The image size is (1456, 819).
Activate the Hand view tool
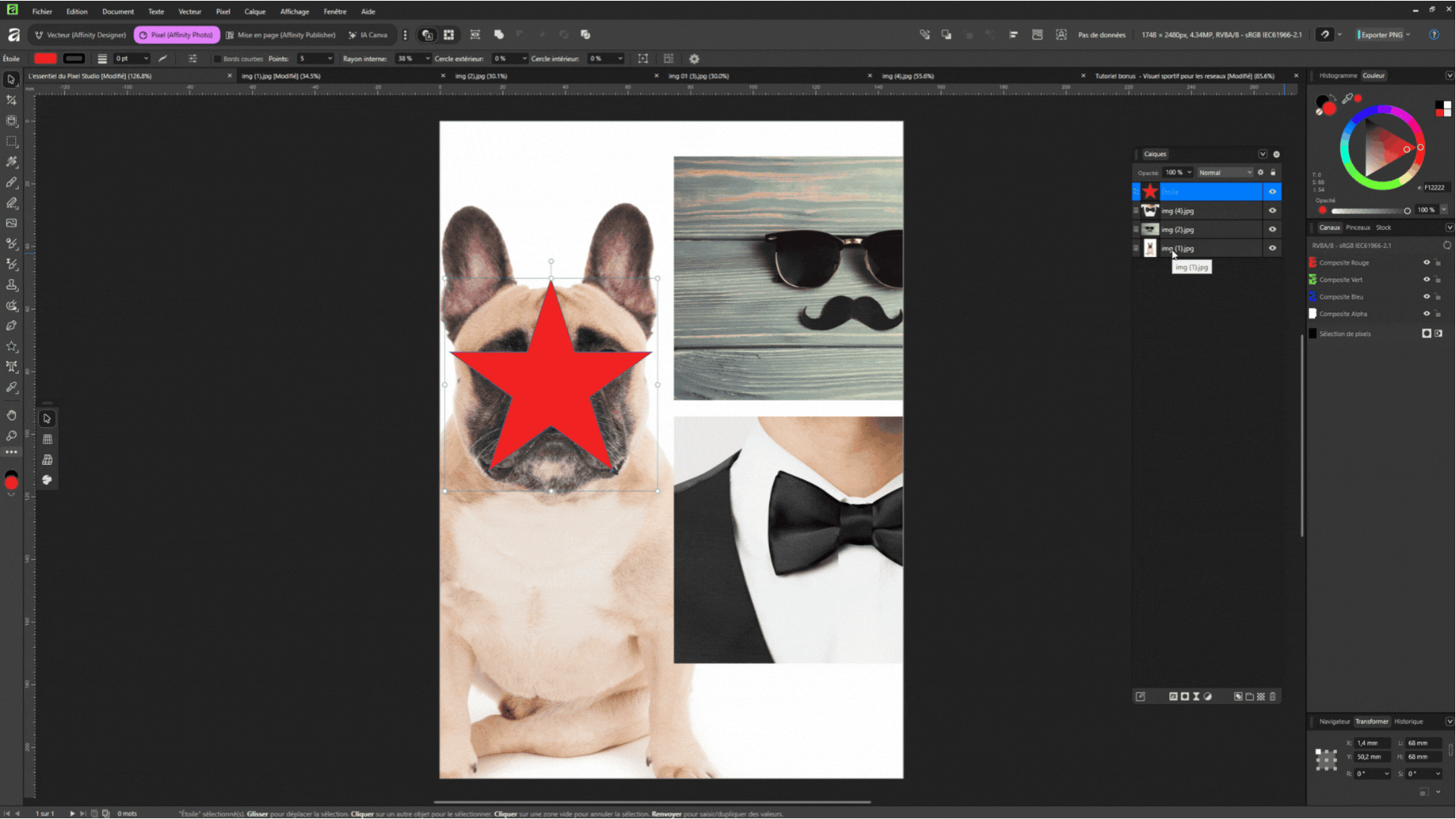[x=11, y=415]
